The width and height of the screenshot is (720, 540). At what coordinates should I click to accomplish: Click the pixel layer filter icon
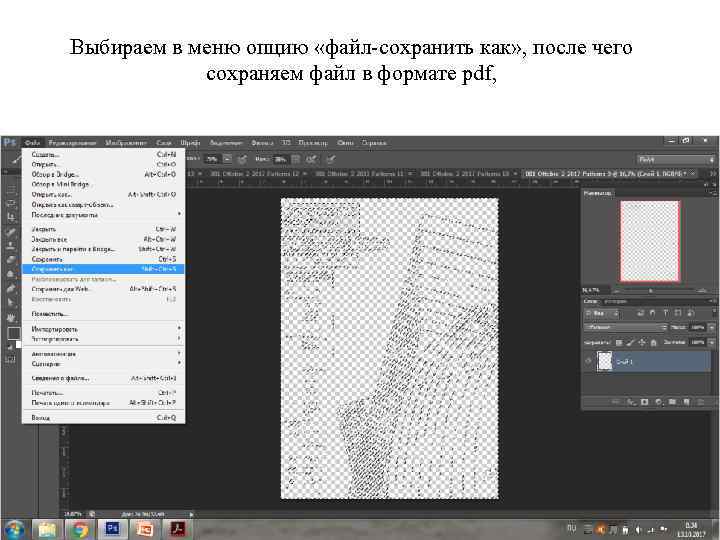click(639, 313)
